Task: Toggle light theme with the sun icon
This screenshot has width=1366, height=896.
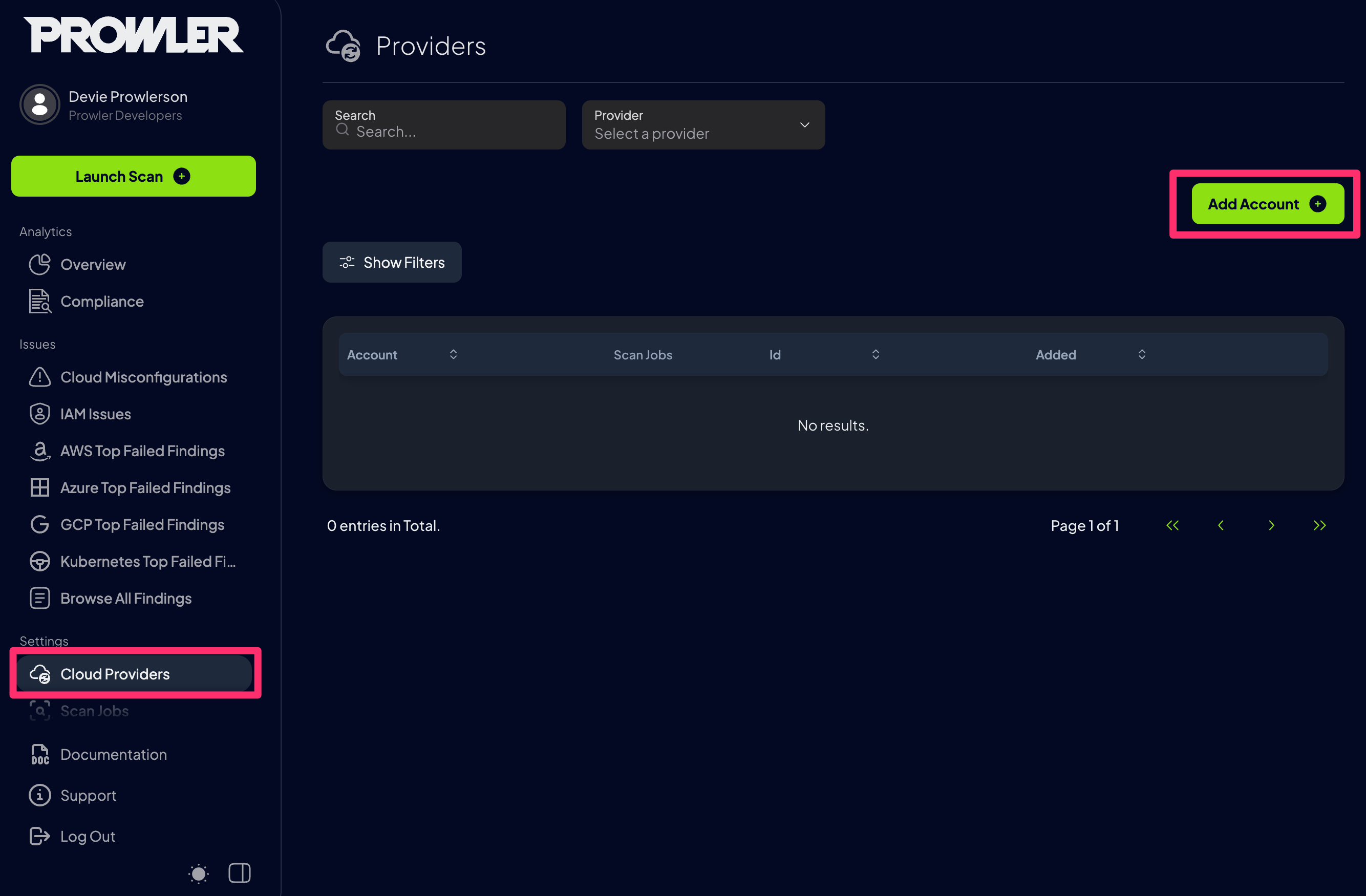Action: click(x=198, y=873)
